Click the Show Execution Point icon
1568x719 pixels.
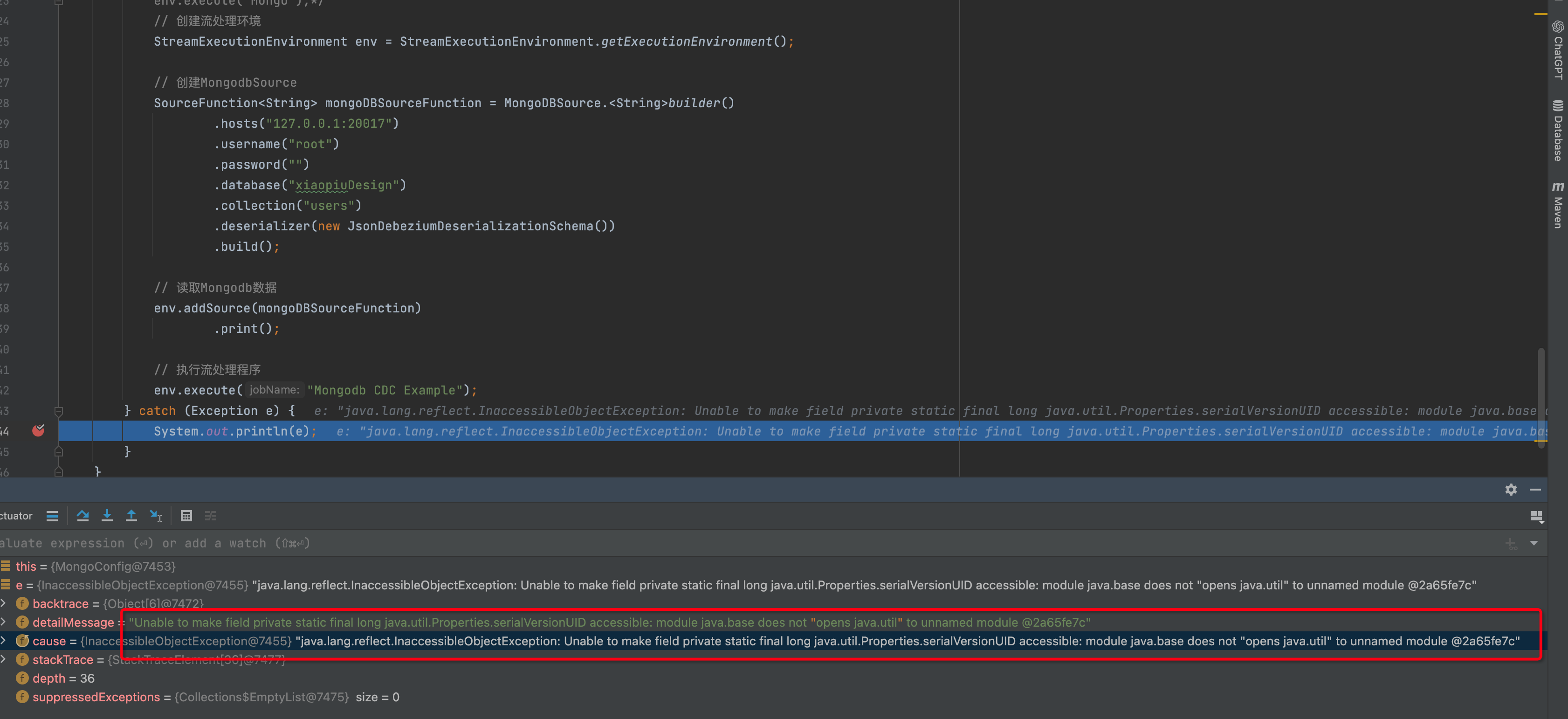click(x=52, y=516)
